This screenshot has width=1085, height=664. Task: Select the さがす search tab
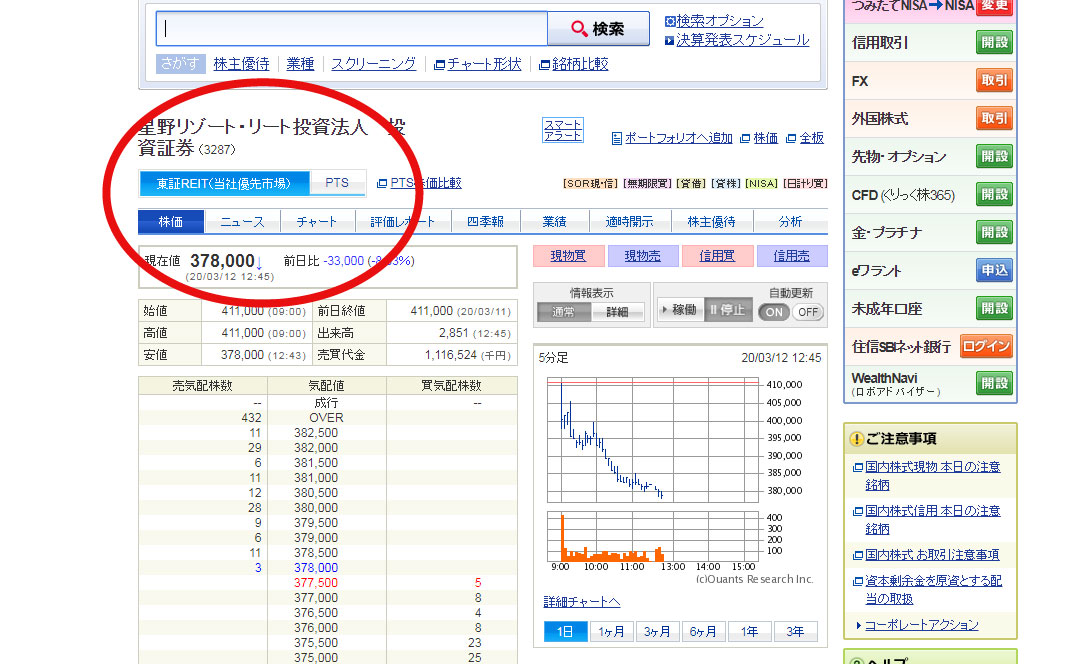tap(180, 64)
